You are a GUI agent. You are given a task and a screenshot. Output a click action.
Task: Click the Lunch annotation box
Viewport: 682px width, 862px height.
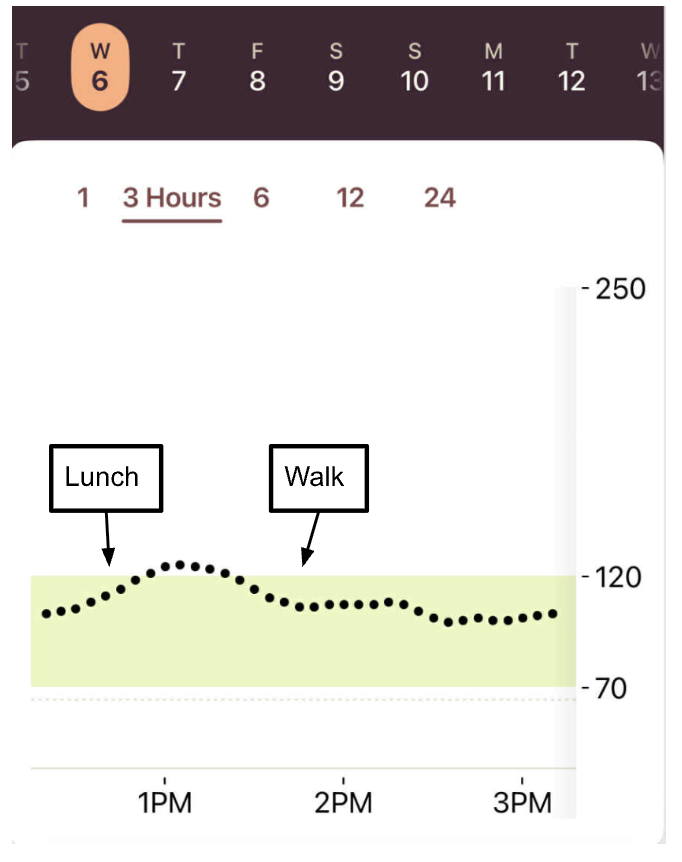pyautogui.click(x=105, y=477)
